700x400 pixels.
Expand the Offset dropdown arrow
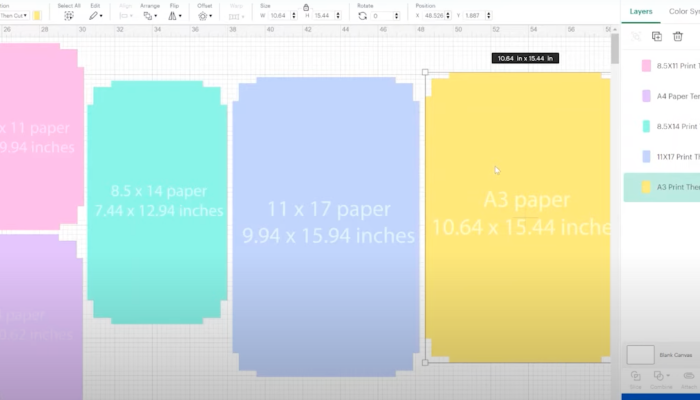tap(210, 16)
